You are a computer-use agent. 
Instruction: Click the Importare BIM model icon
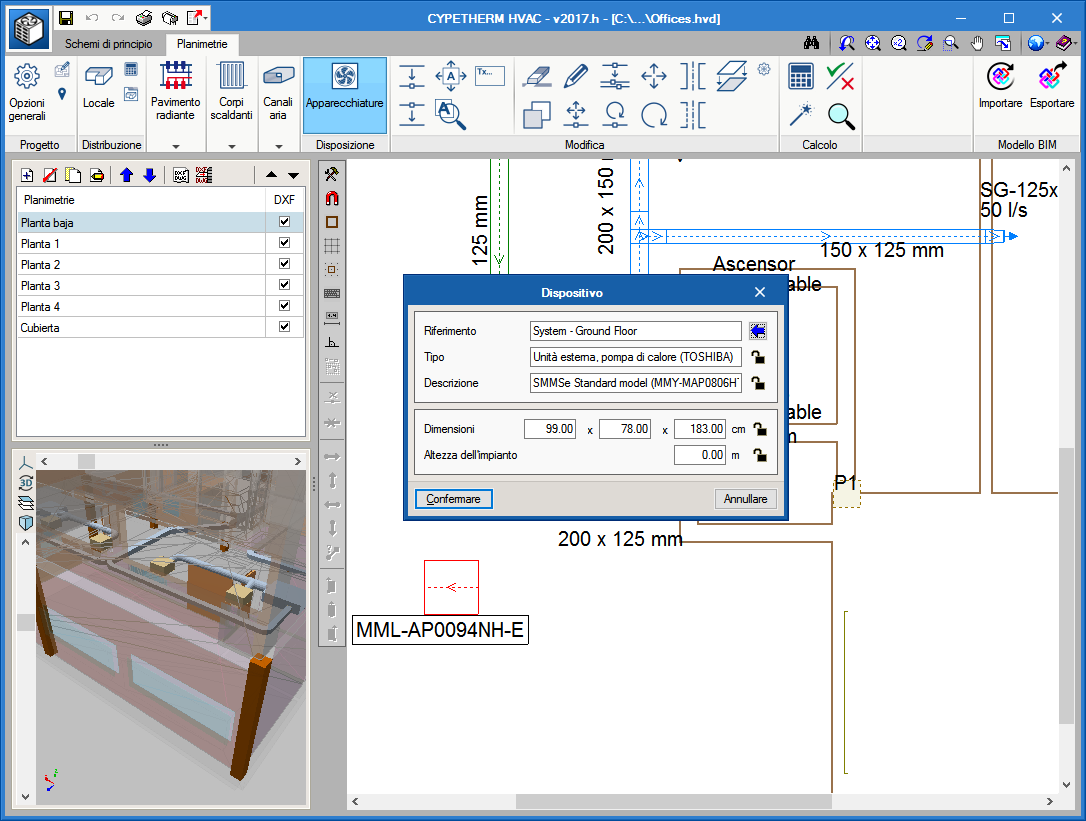tap(1000, 85)
